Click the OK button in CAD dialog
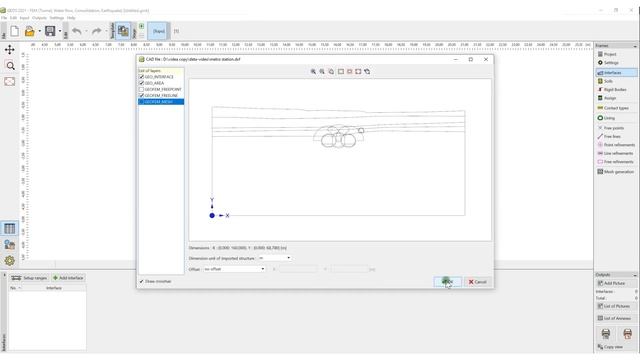Image resolution: width=640 pixels, height=360 pixels. (447, 282)
